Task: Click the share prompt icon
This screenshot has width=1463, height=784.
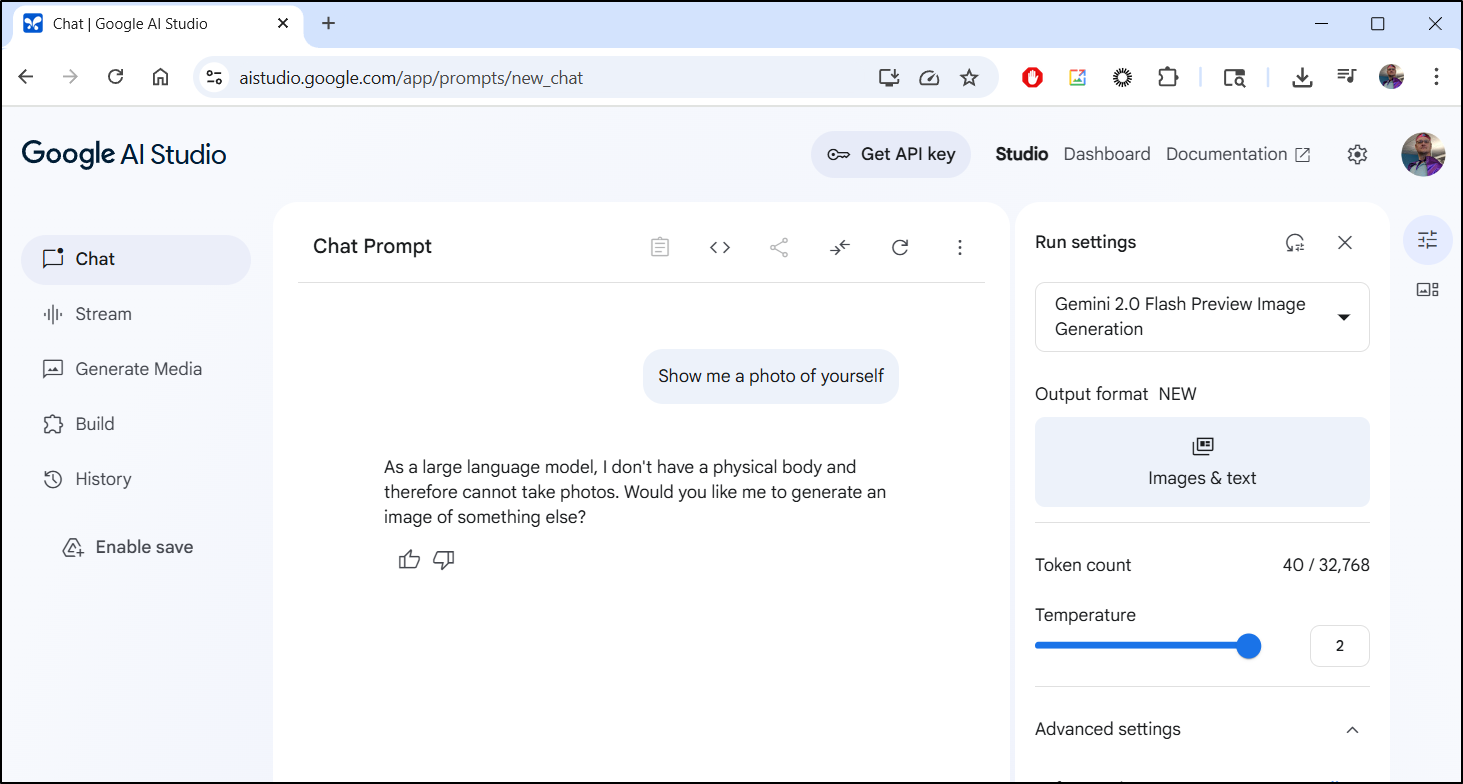Action: click(x=780, y=247)
